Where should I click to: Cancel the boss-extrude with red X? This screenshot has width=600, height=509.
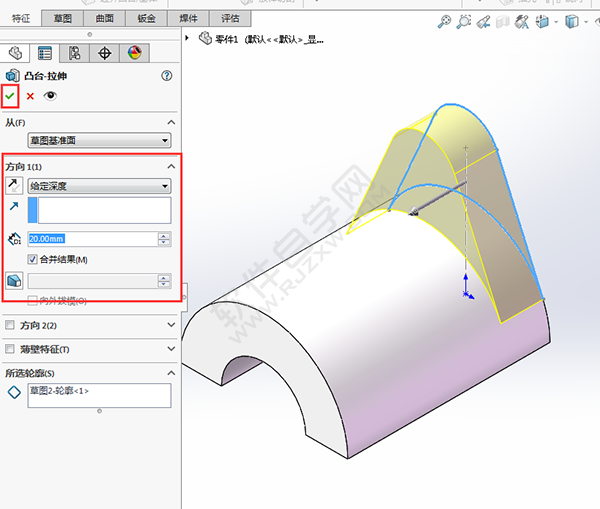[x=30, y=96]
